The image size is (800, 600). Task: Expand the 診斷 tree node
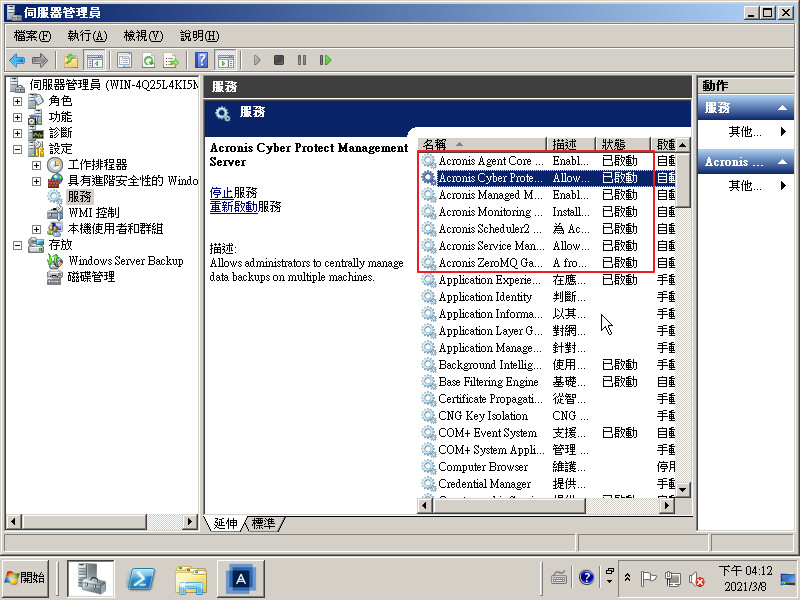[x=17, y=133]
